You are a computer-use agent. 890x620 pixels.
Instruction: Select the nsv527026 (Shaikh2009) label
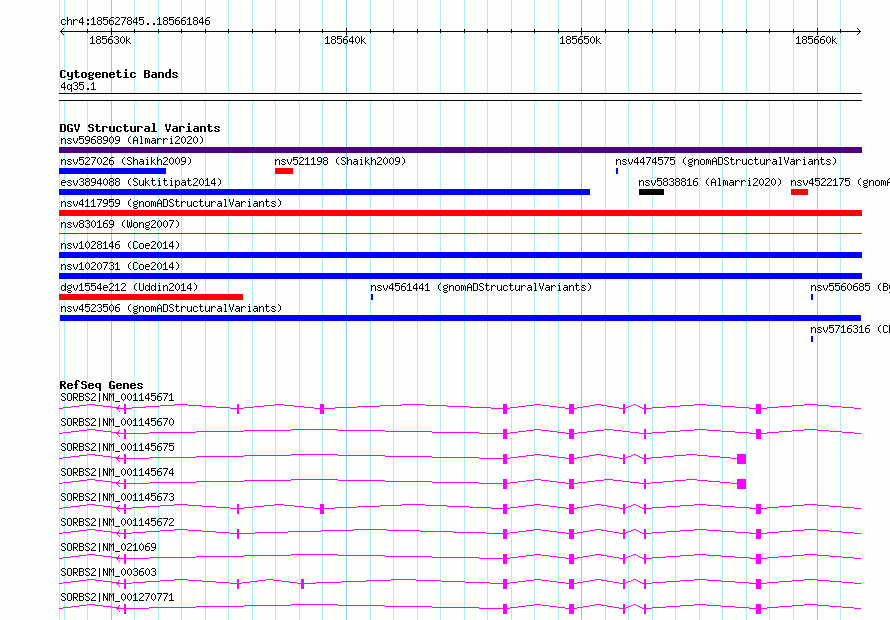[x=126, y=161]
